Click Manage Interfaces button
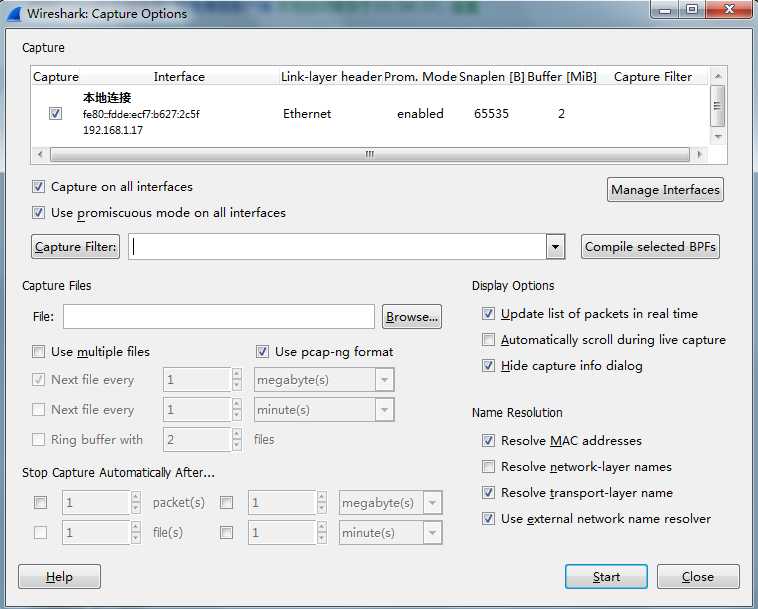 coord(665,189)
